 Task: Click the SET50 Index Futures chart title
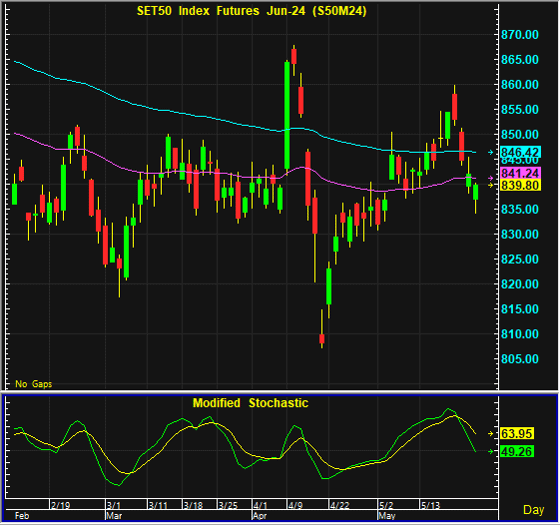coord(251,11)
